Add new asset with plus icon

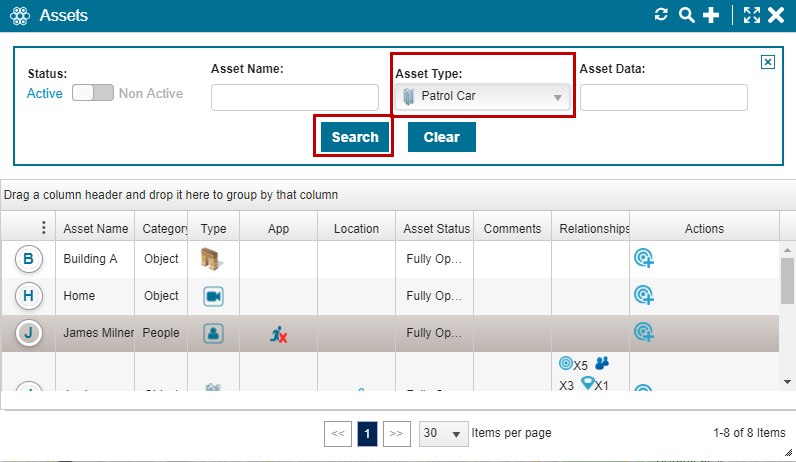(711, 15)
